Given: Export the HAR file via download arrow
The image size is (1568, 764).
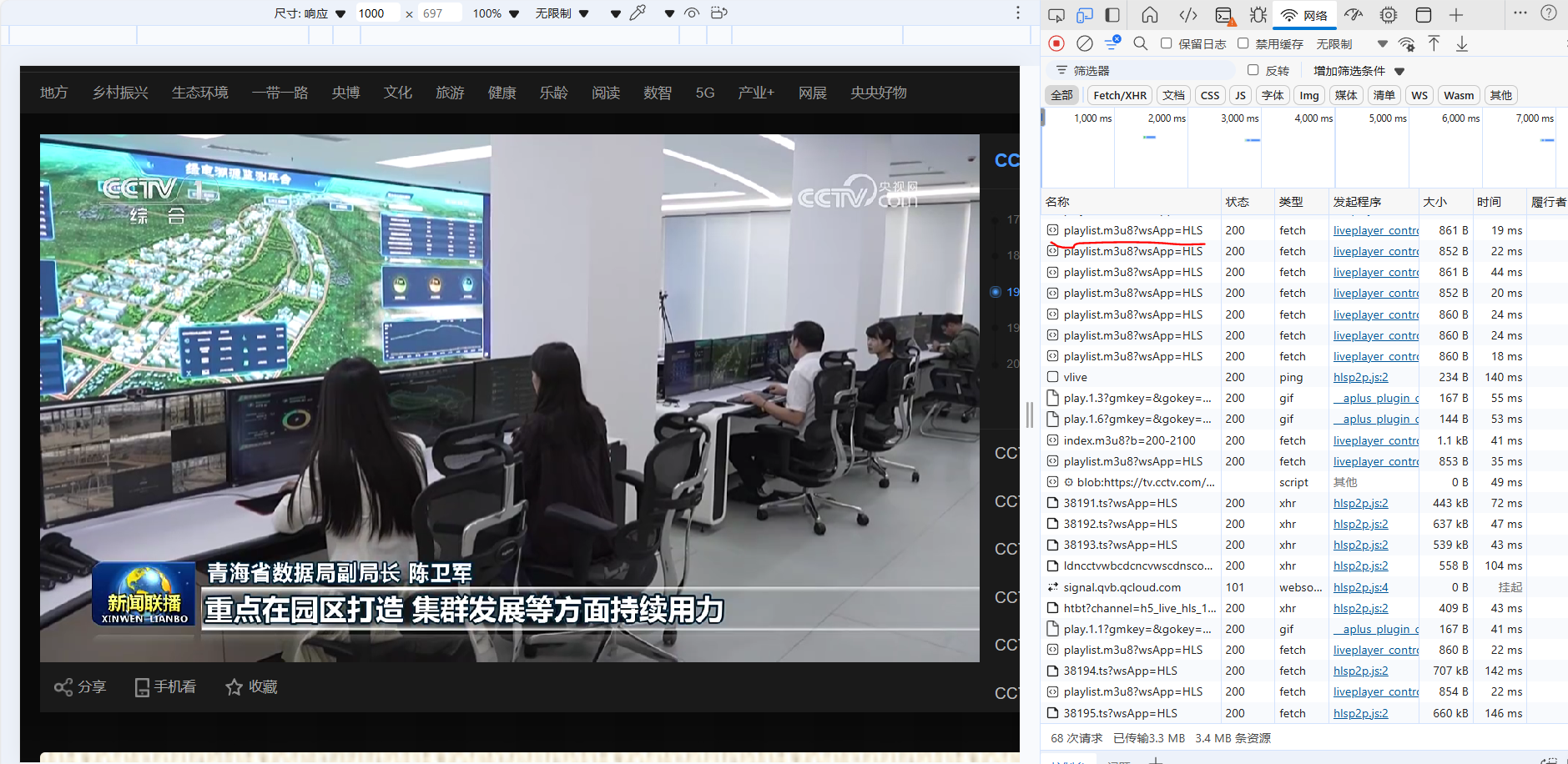Looking at the screenshot, I should 1461,43.
